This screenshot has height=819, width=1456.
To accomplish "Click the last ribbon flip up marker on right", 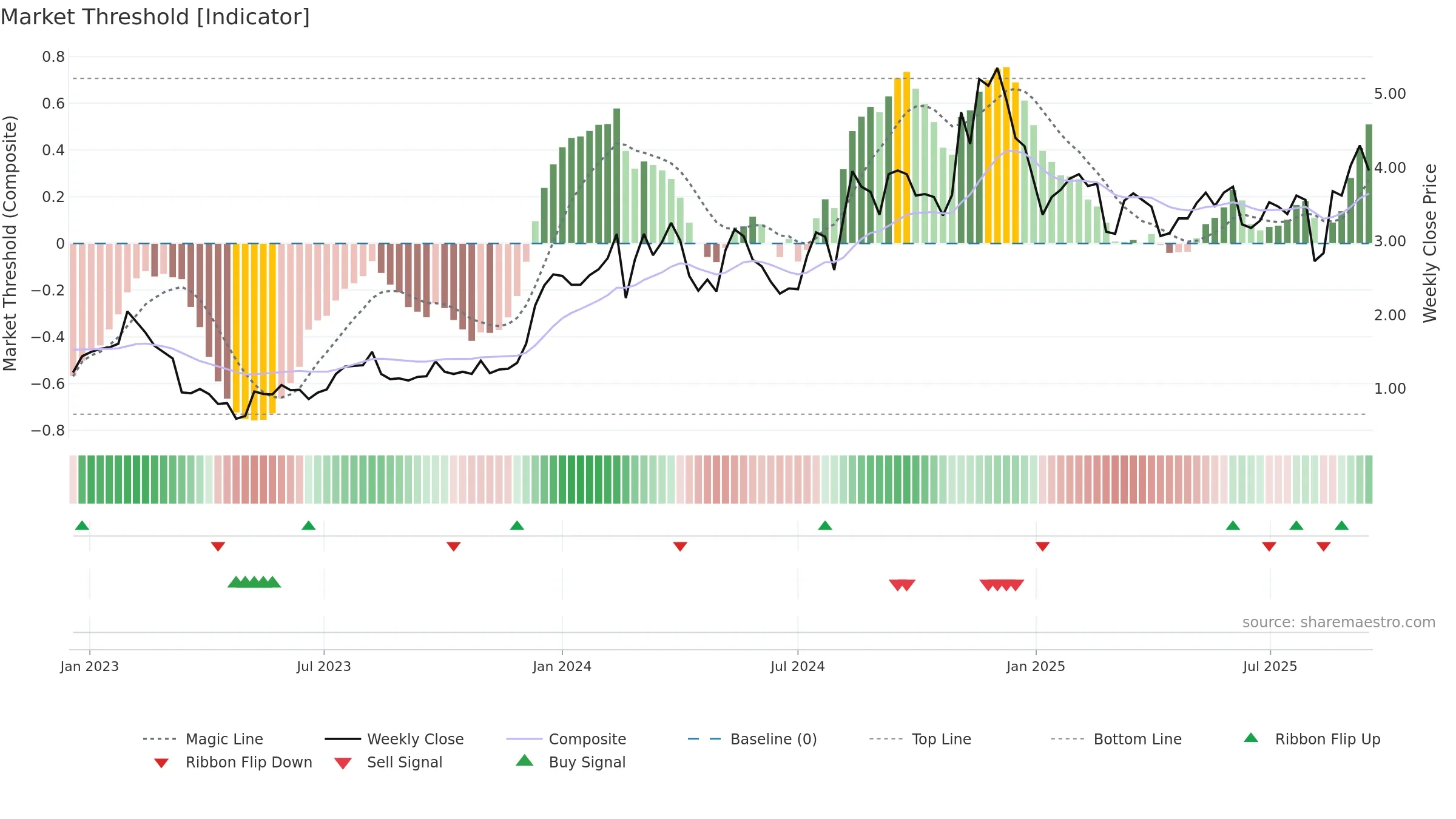I will coord(1341,525).
